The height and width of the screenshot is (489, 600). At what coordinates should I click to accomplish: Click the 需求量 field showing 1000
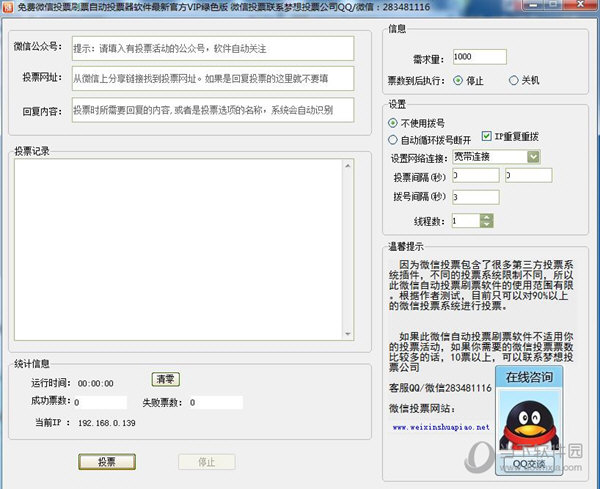point(479,57)
